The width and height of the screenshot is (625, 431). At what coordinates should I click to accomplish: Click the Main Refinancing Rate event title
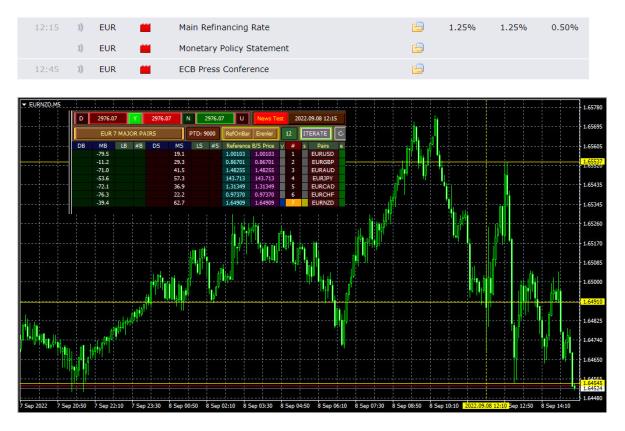224,28
